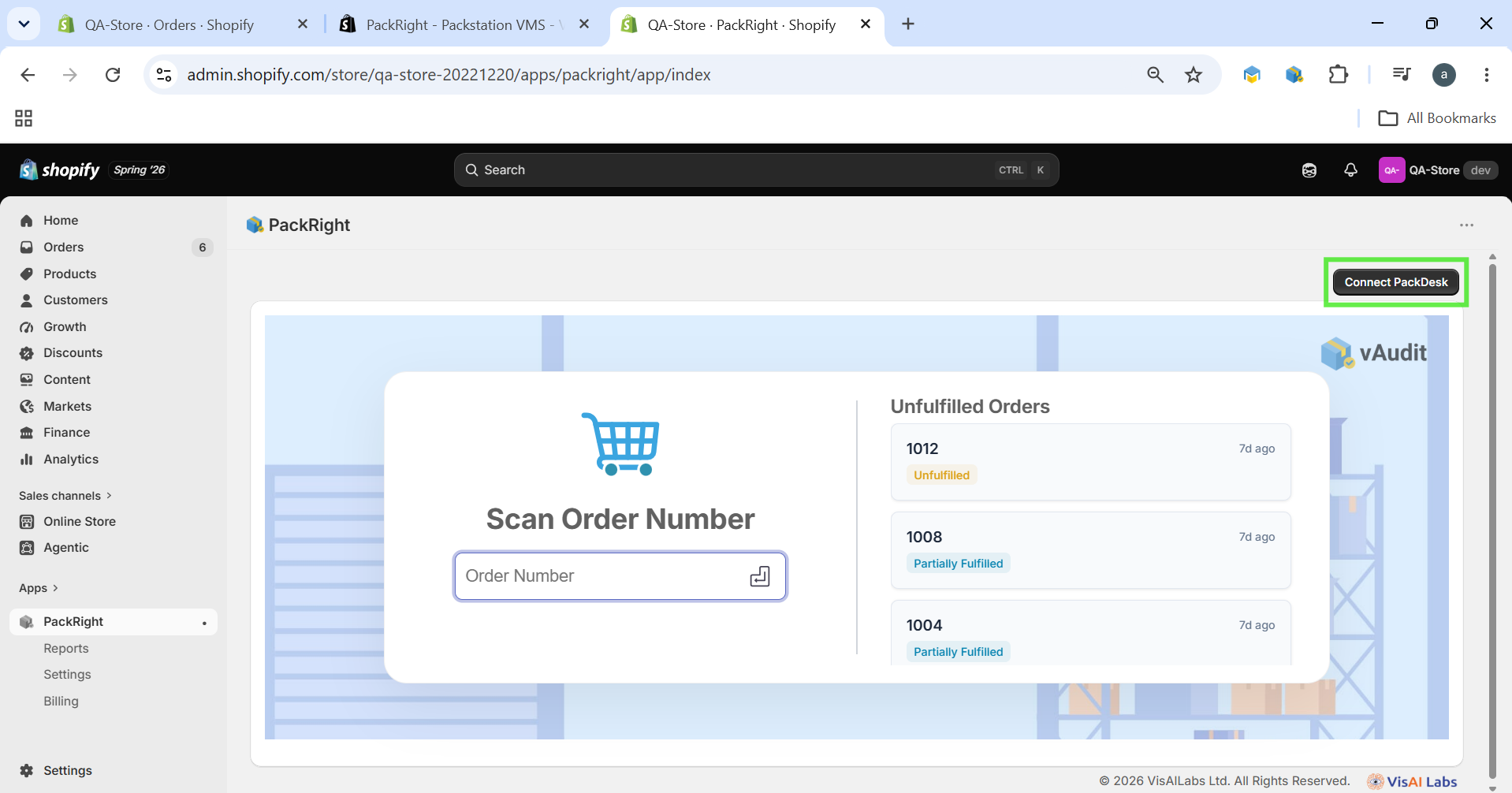Screen dimensions: 1512x793
Task: Reload the current page
Action: click(x=113, y=75)
